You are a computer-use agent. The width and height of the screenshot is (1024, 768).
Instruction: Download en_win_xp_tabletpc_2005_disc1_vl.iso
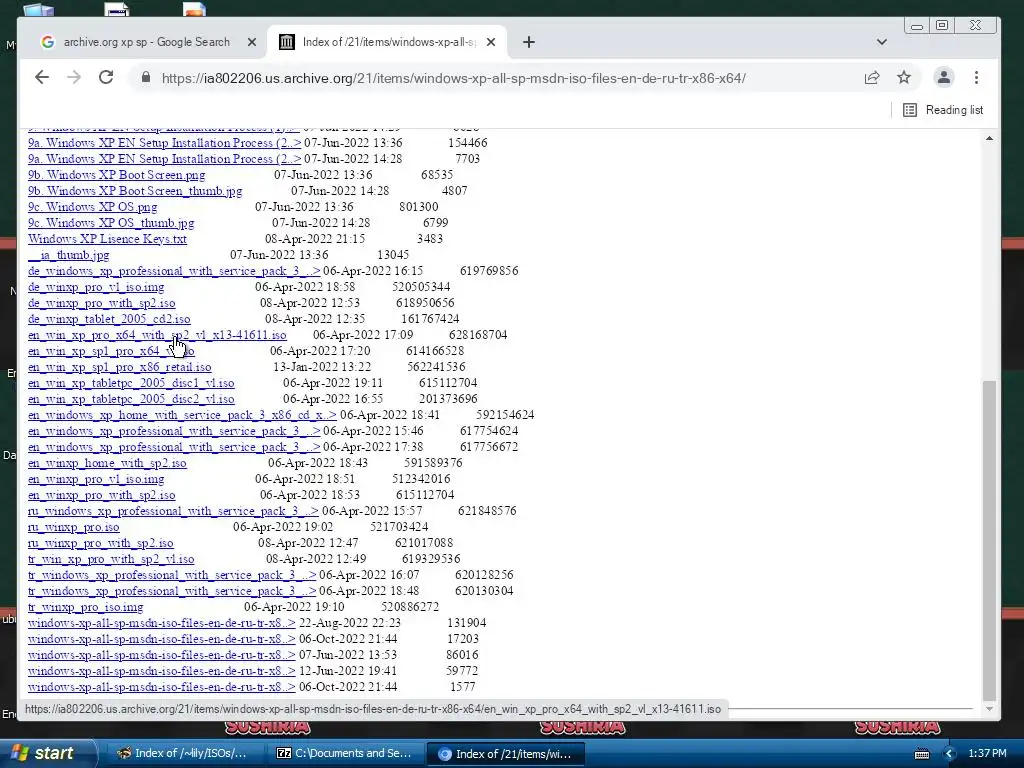click(131, 383)
